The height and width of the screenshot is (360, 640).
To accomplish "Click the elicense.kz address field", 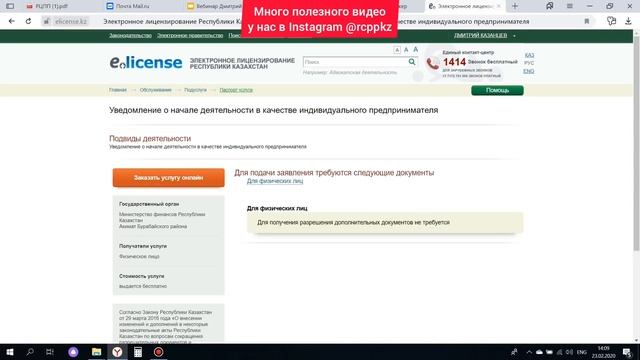I will 71,21.
